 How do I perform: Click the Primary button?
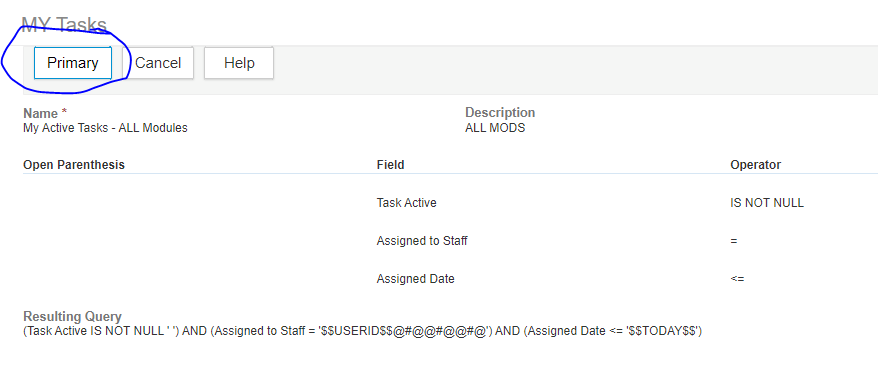(73, 63)
